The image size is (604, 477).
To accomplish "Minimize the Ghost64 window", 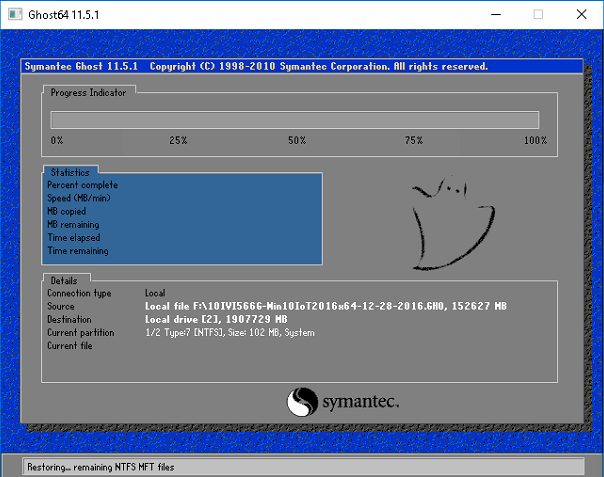I will (496, 15).
